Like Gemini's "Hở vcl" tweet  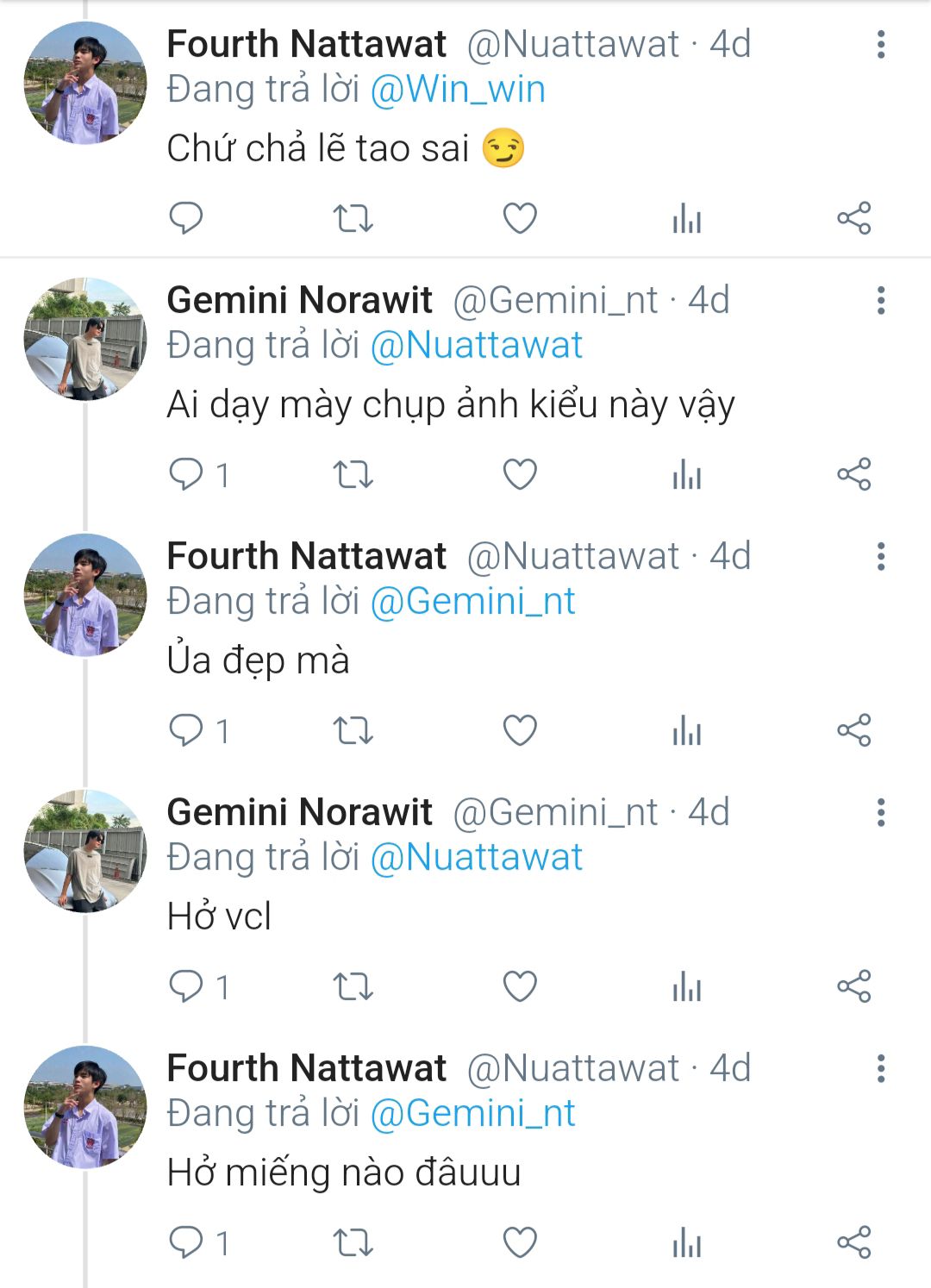click(x=520, y=986)
